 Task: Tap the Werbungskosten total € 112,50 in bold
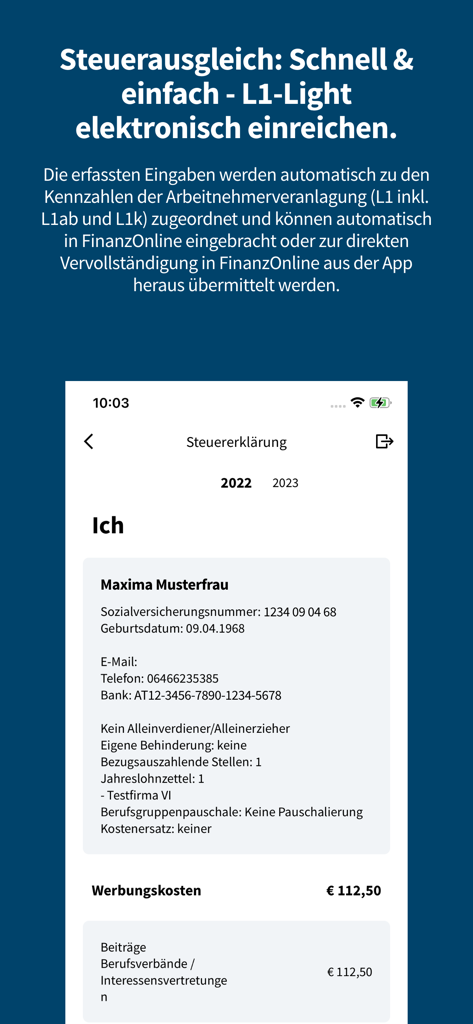coord(353,891)
